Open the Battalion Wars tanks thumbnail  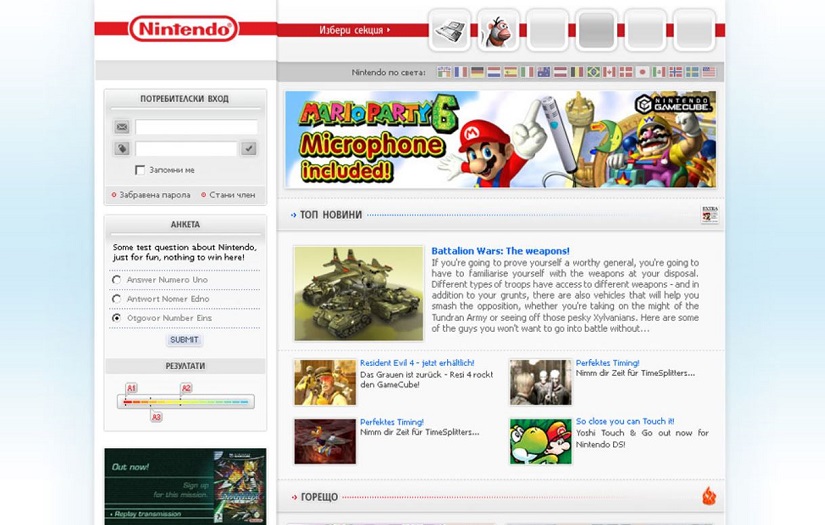coord(358,294)
